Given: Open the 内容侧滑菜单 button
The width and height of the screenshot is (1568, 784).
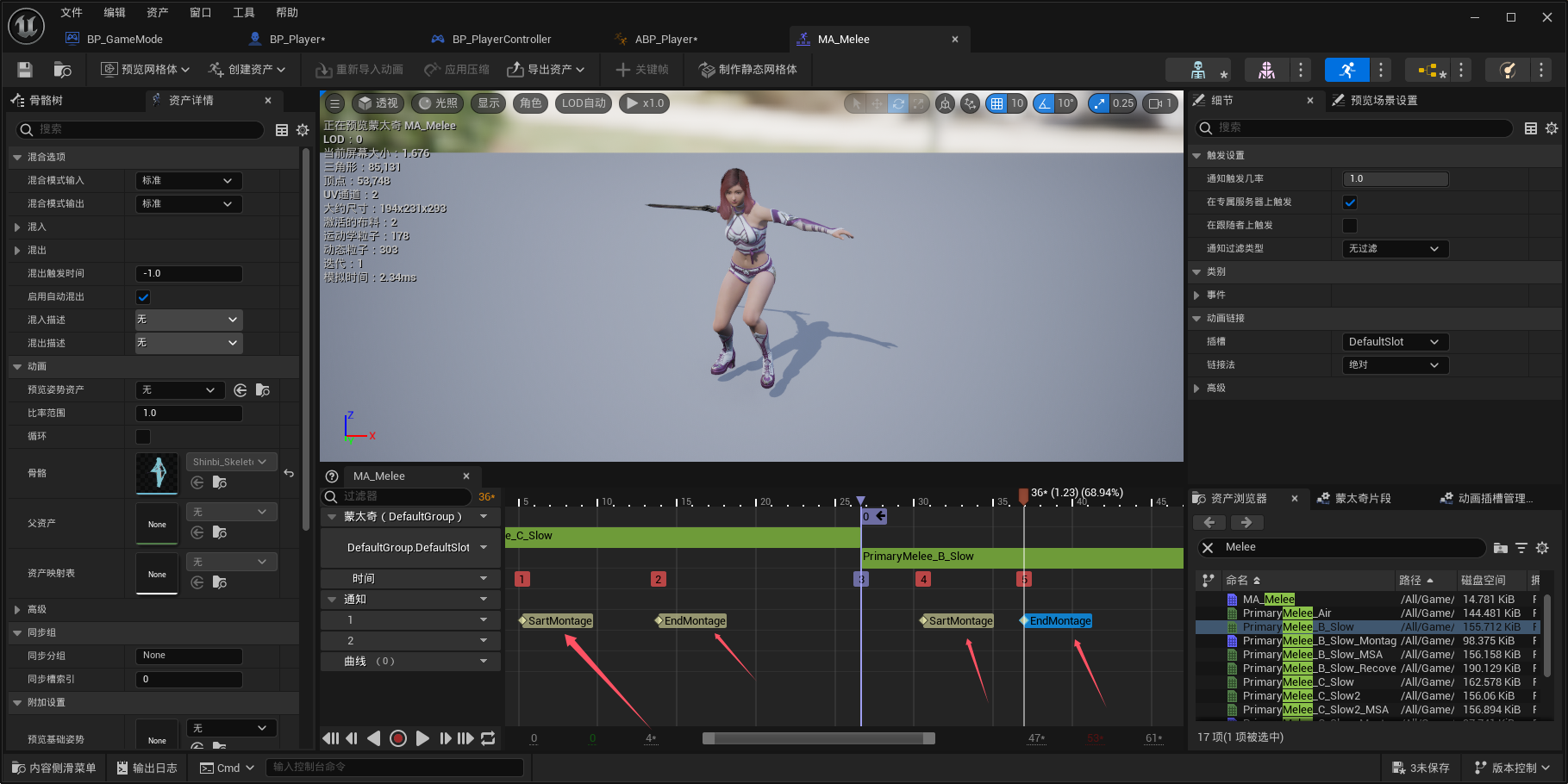Looking at the screenshot, I should pos(54,768).
